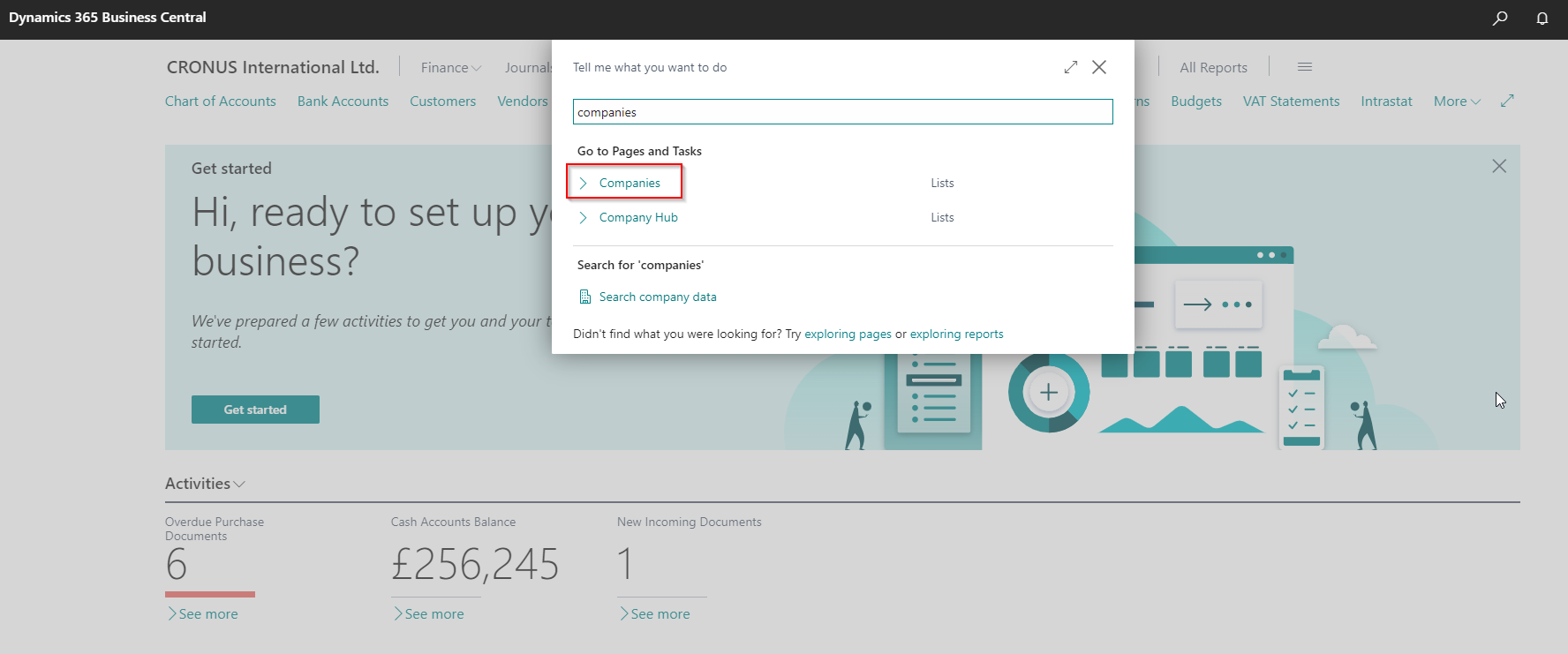Open the Company Hub page result
The width and height of the screenshot is (1568, 654).
pos(638,217)
